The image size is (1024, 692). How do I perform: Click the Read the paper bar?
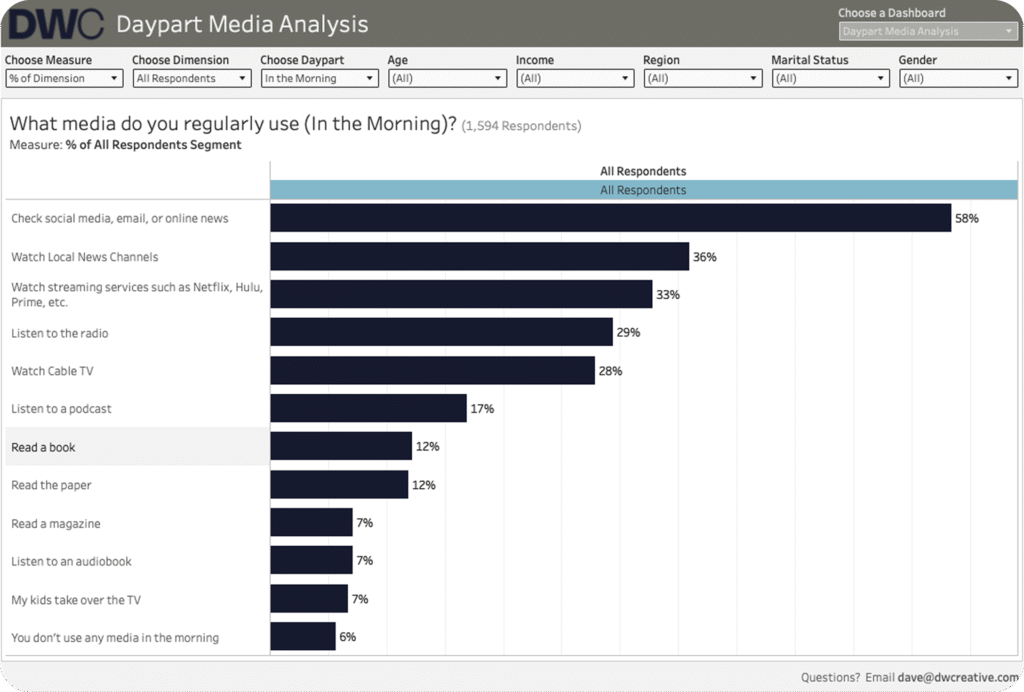pyautogui.click(x=339, y=484)
